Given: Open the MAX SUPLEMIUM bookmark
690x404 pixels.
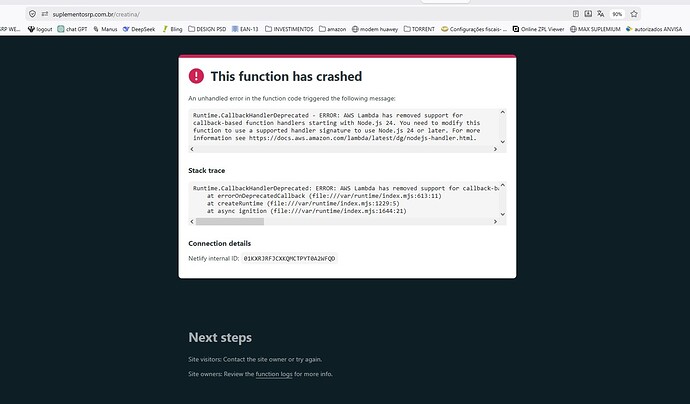Looking at the screenshot, I should [595, 29].
